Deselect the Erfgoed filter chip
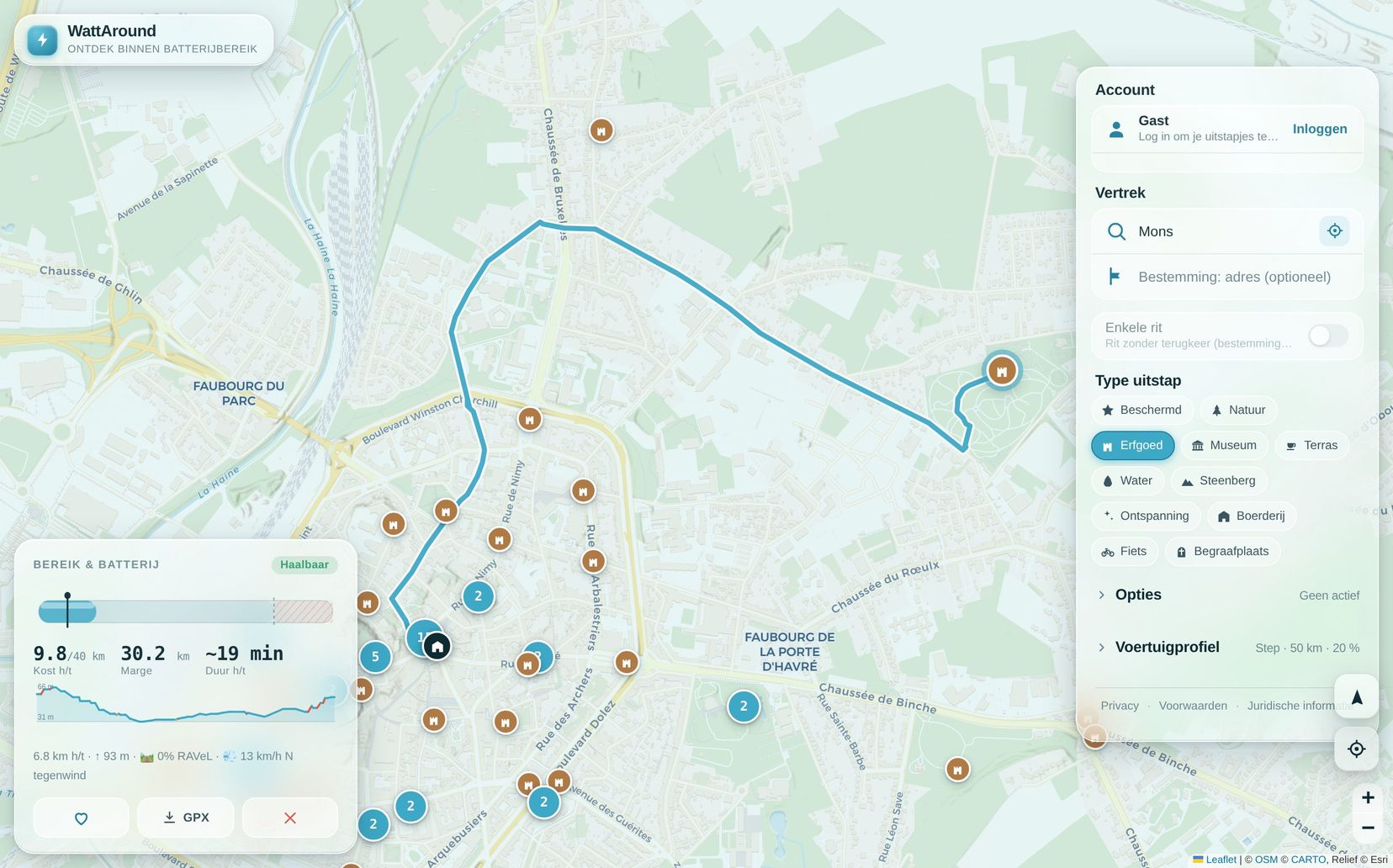The height and width of the screenshot is (868, 1393). [1132, 445]
